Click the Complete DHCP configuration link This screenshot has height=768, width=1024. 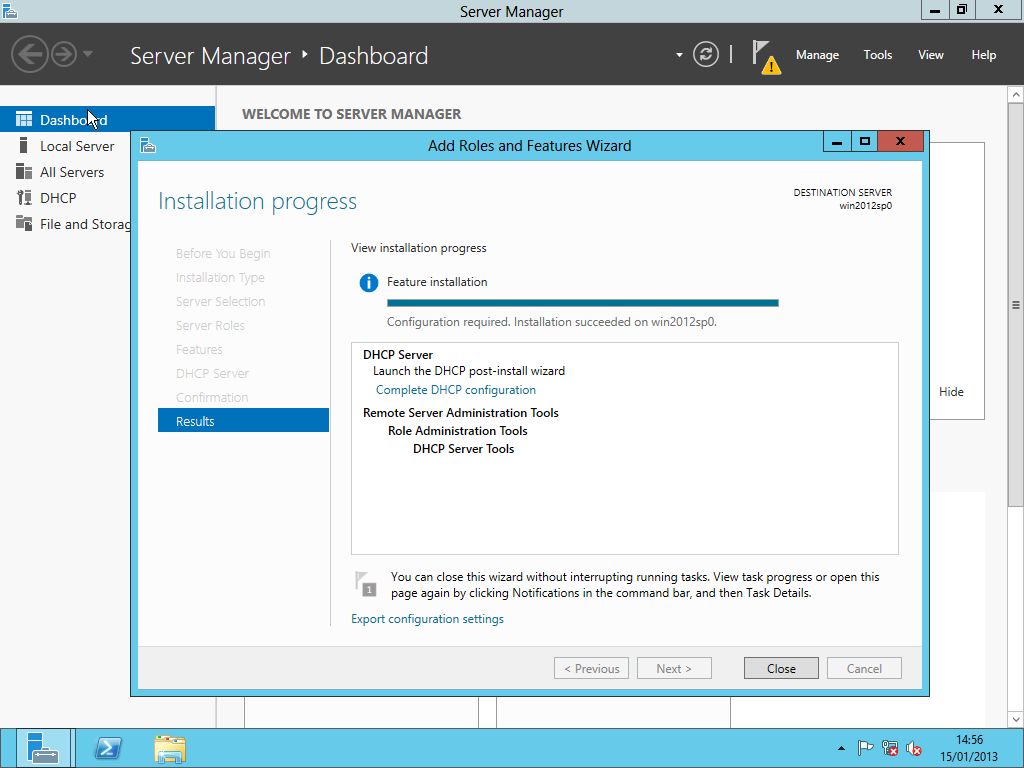[x=456, y=390]
